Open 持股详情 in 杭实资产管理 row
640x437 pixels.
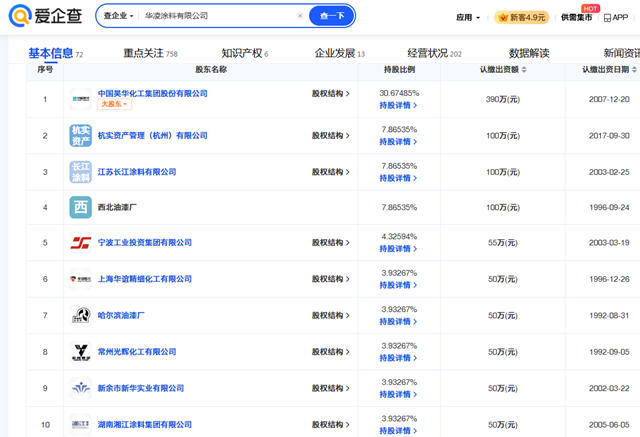[x=398, y=142]
